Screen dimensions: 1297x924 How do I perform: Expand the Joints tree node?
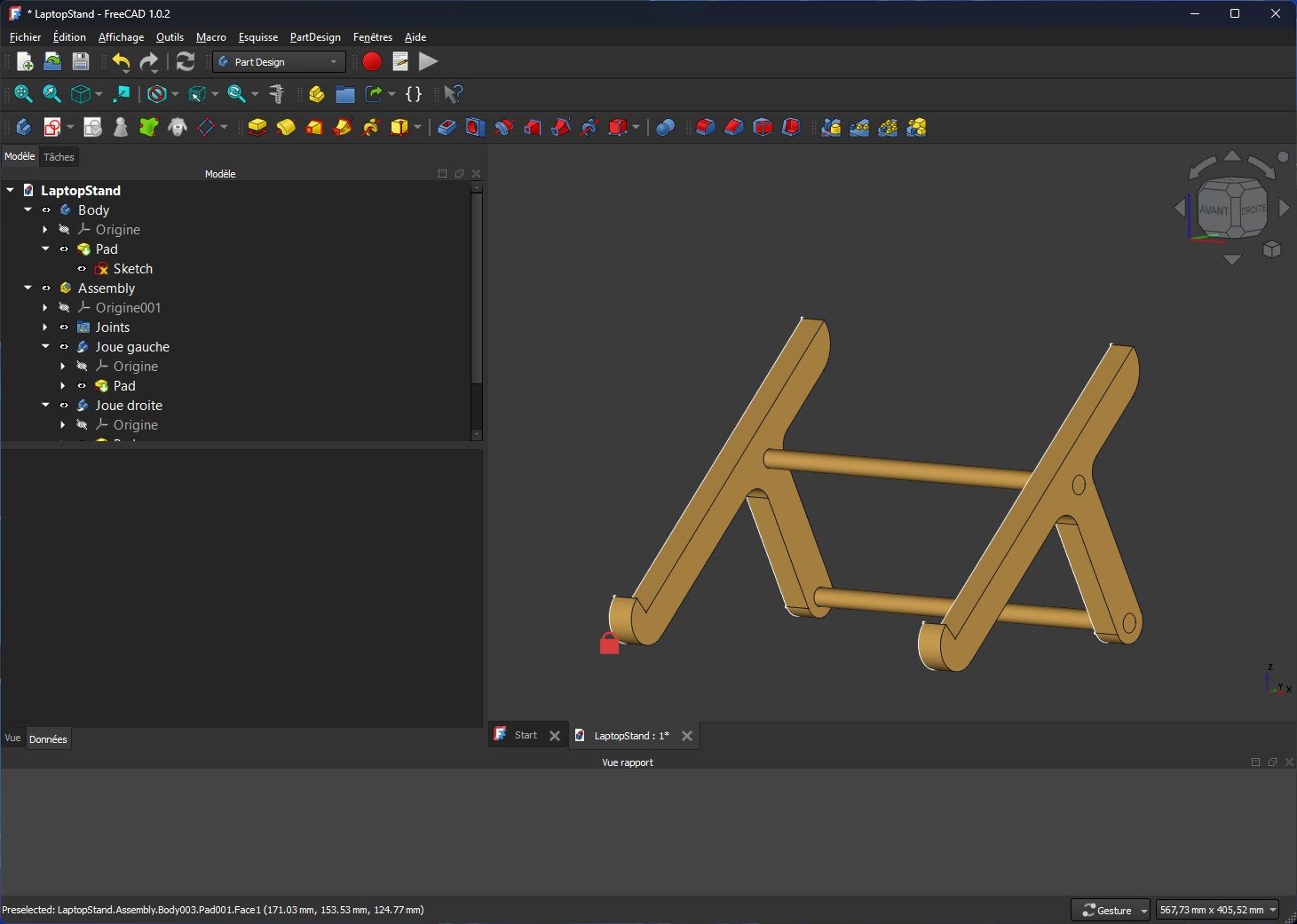[45, 328]
